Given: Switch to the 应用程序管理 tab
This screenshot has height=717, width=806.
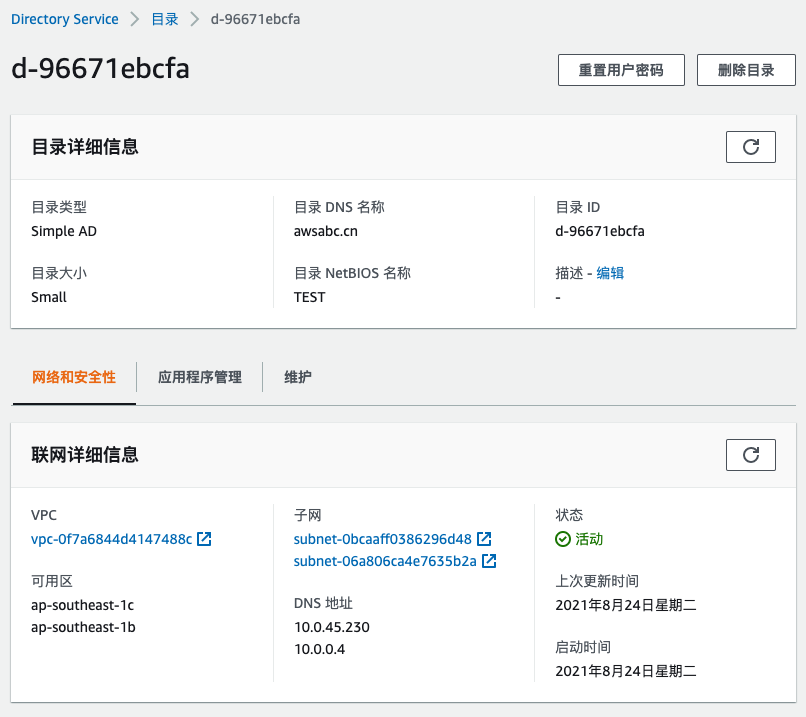Looking at the screenshot, I should (x=199, y=377).
